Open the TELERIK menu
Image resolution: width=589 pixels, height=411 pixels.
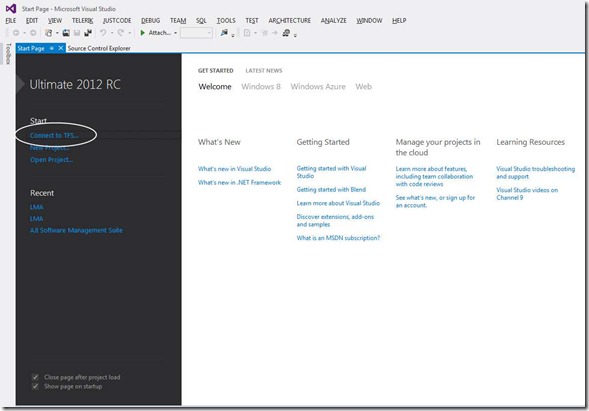(83, 21)
